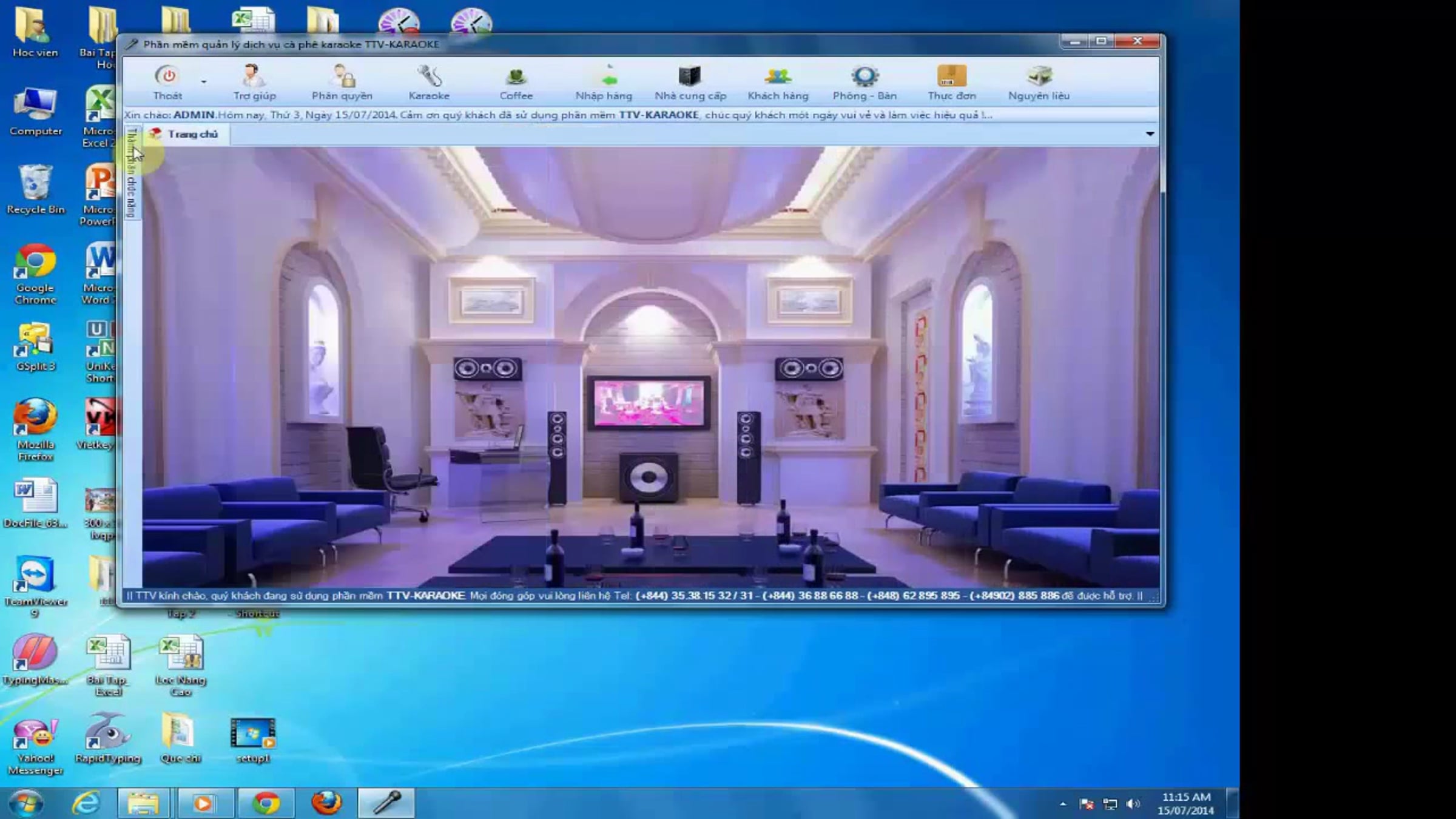
Task: Click the taskbar clock showing 11:15 AM
Action: click(1185, 803)
